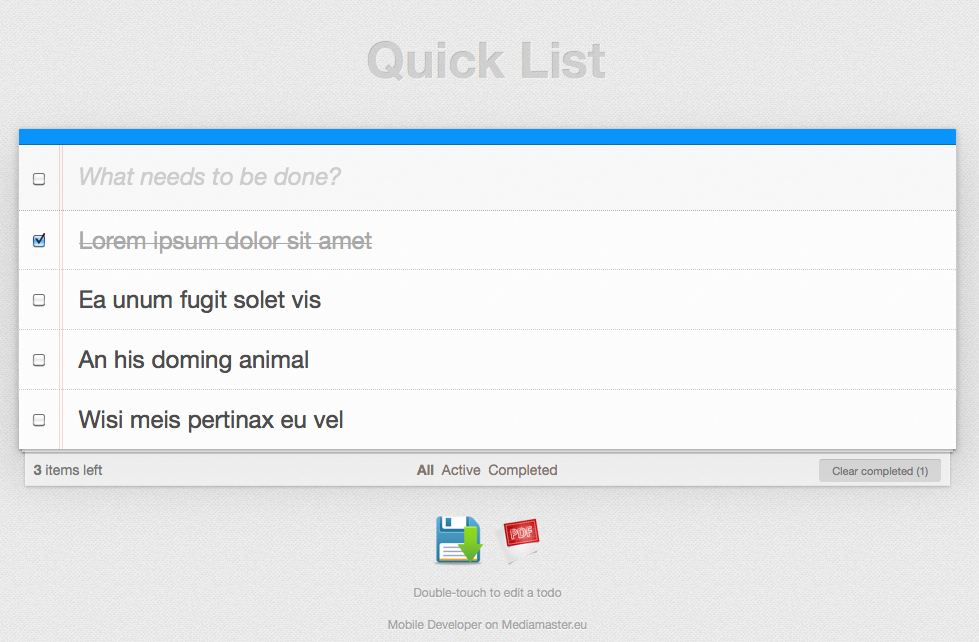Click the Lorem ipsum dolor sit amet text
This screenshot has width=979, height=642.
pyautogui.click(x=225, y=241)
